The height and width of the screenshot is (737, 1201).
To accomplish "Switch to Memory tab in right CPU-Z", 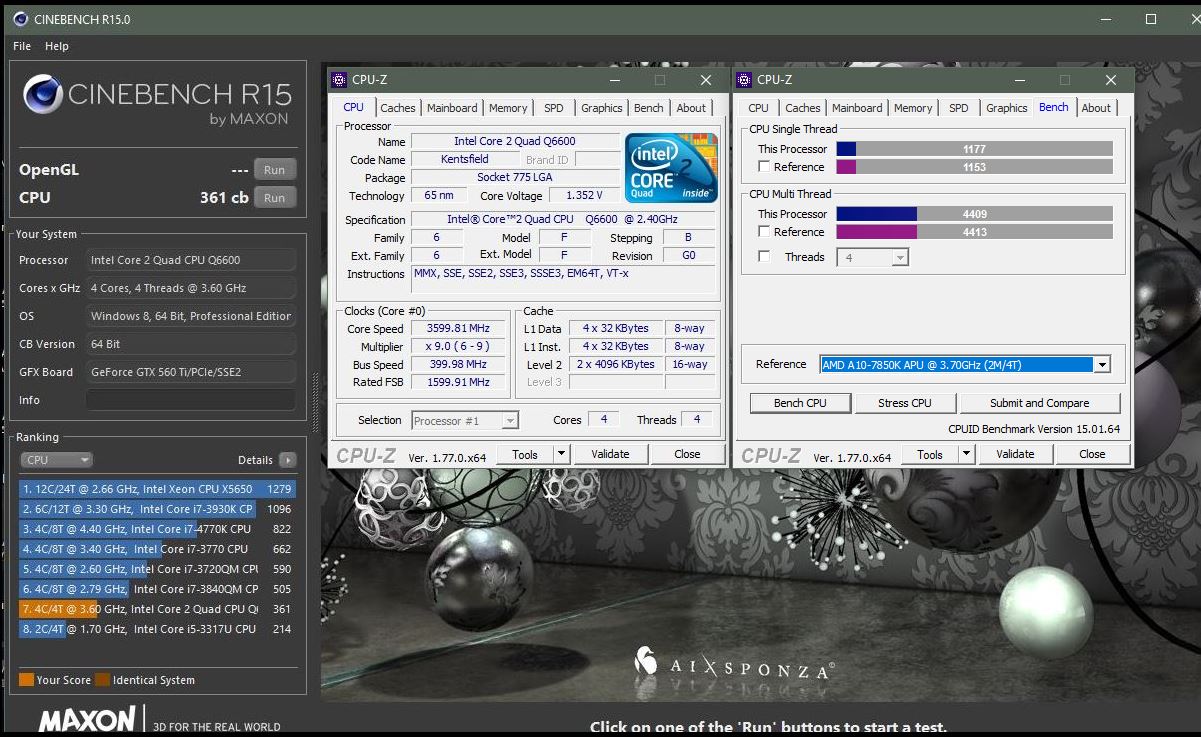I will 913,108.
